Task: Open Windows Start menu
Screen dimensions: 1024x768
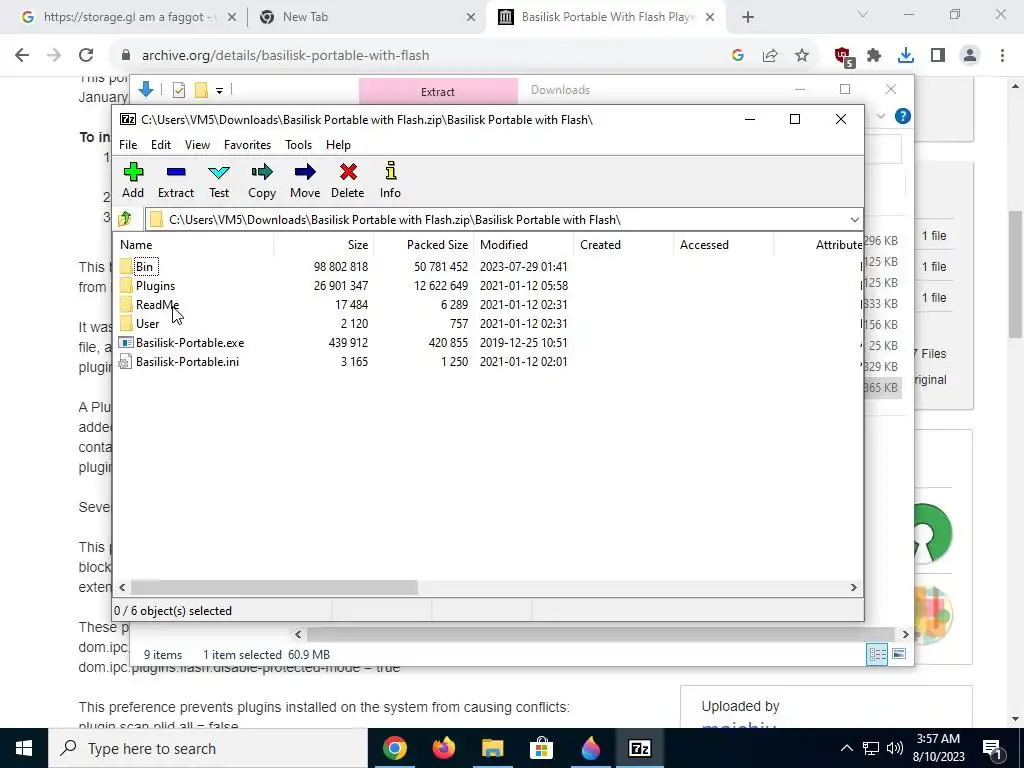Action: 24,748
